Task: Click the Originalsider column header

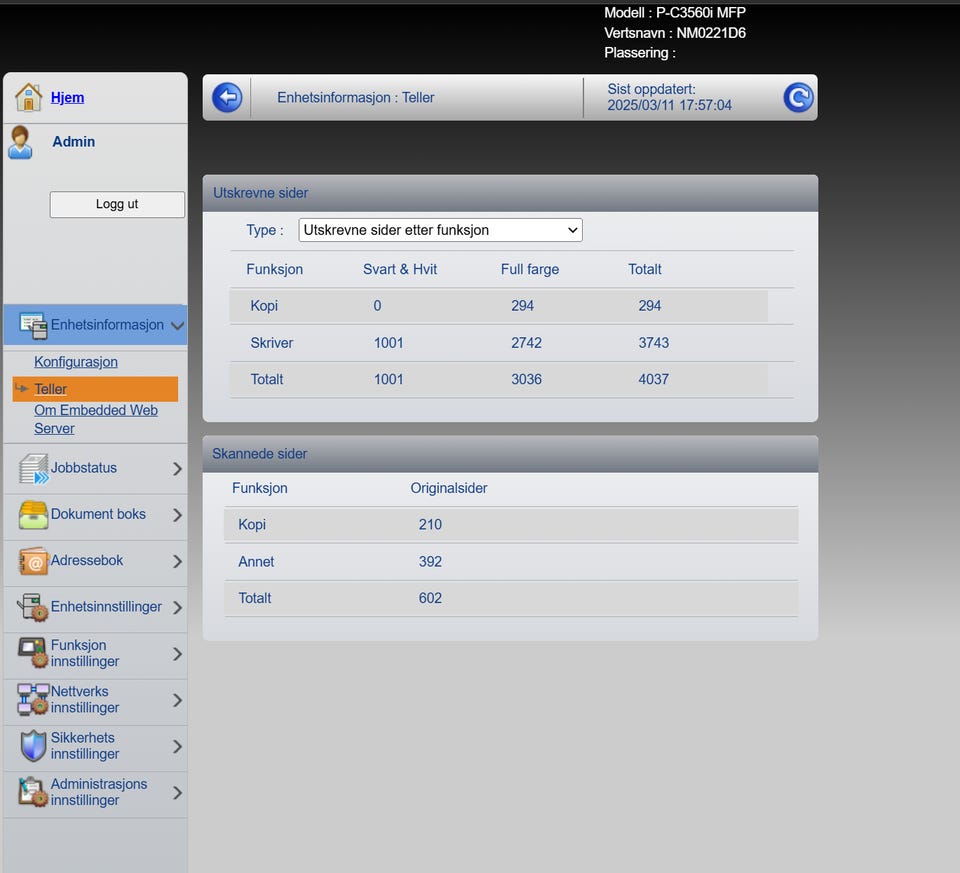Action: [449, 488]
